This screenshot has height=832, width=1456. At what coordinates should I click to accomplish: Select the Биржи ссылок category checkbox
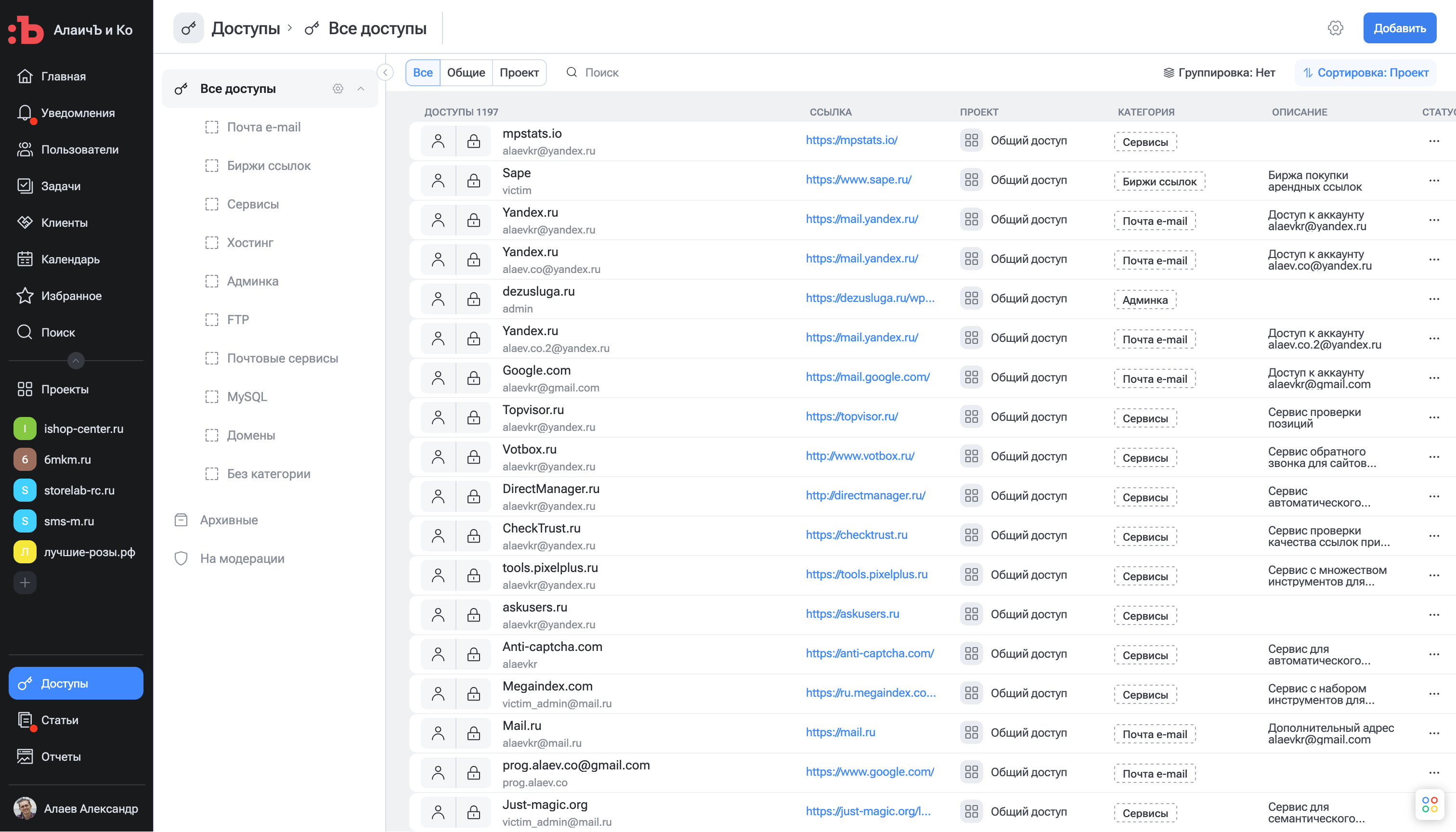[x=212, y=166]
